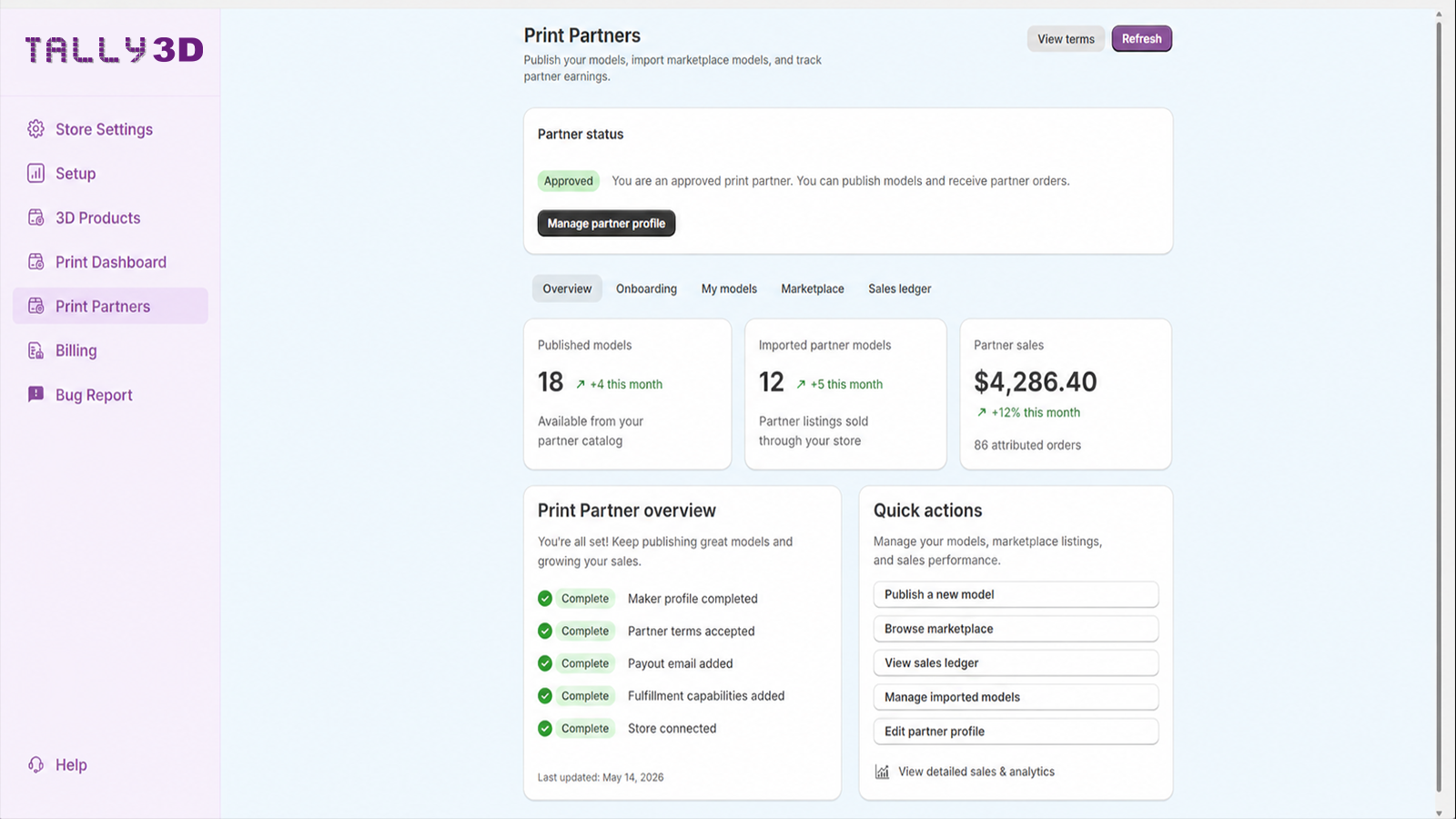
Task: Click green check icon for Partner terms accepted
Action: coord(545,631)
